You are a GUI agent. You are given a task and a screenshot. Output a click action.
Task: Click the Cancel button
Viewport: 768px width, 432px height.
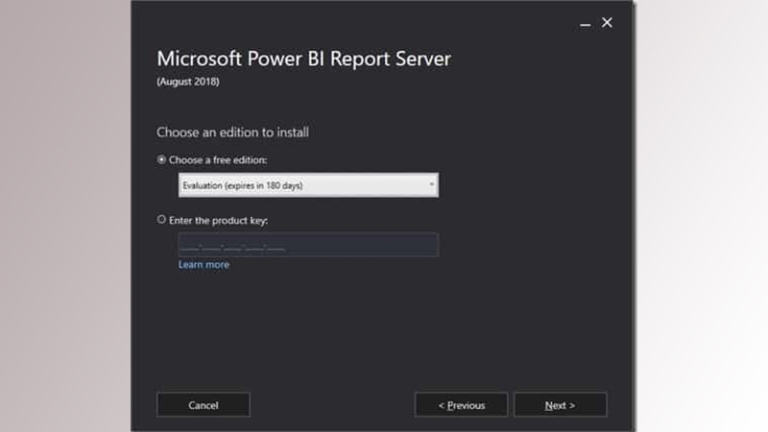pyautogui.click(x=203, y=405)
